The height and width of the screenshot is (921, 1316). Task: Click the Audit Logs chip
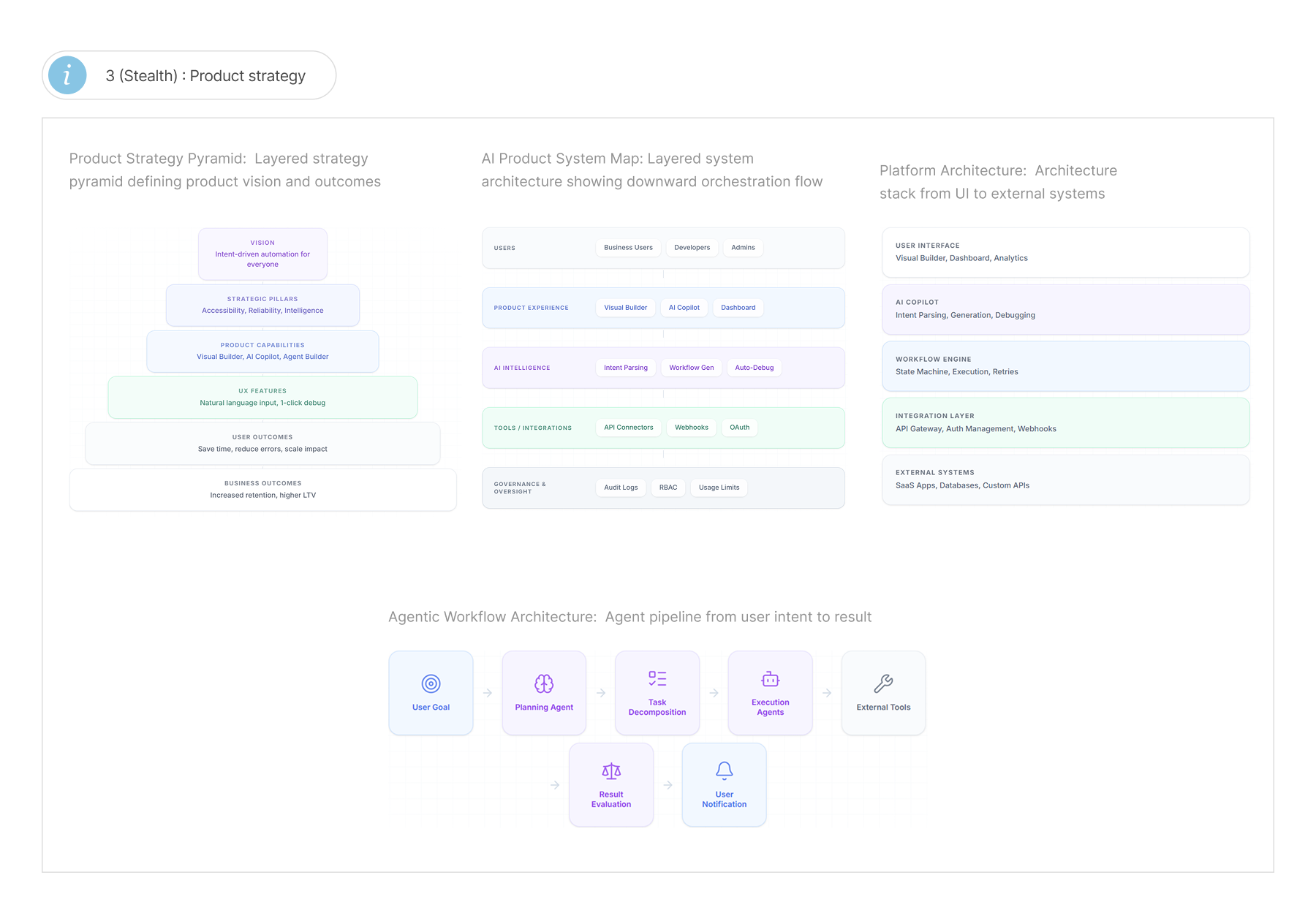[621, 488]
